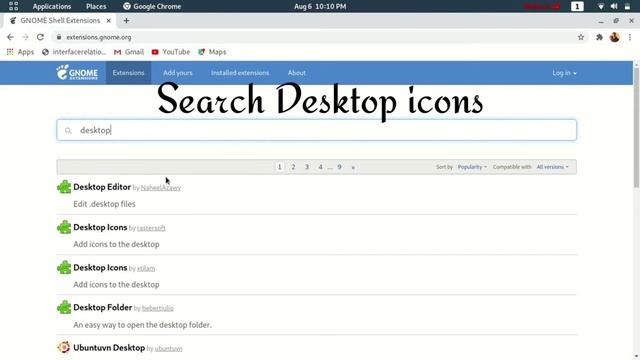Visit author ubuntuvn's profile
Viewport: 640px width, 360px height.
pos(169,349)
